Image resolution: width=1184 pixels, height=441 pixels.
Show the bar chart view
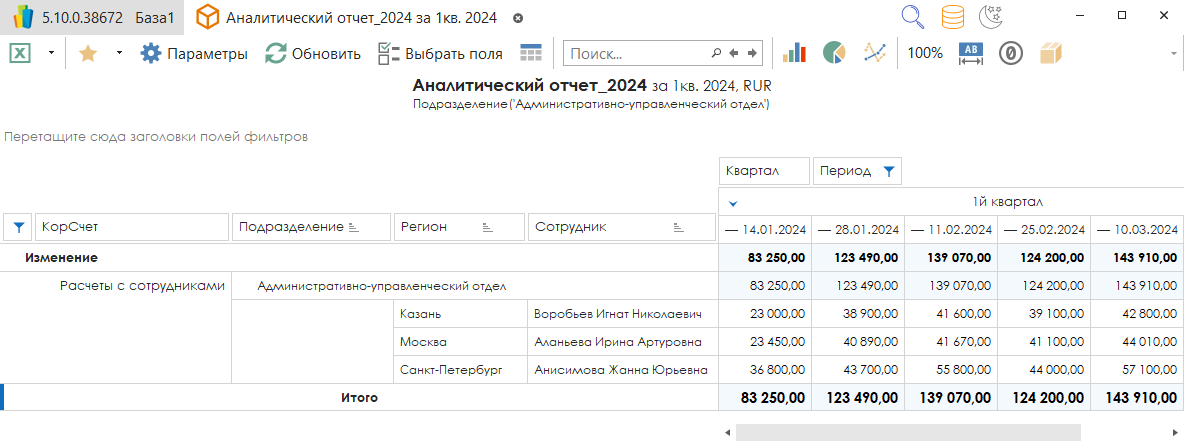tap(795, 53)
